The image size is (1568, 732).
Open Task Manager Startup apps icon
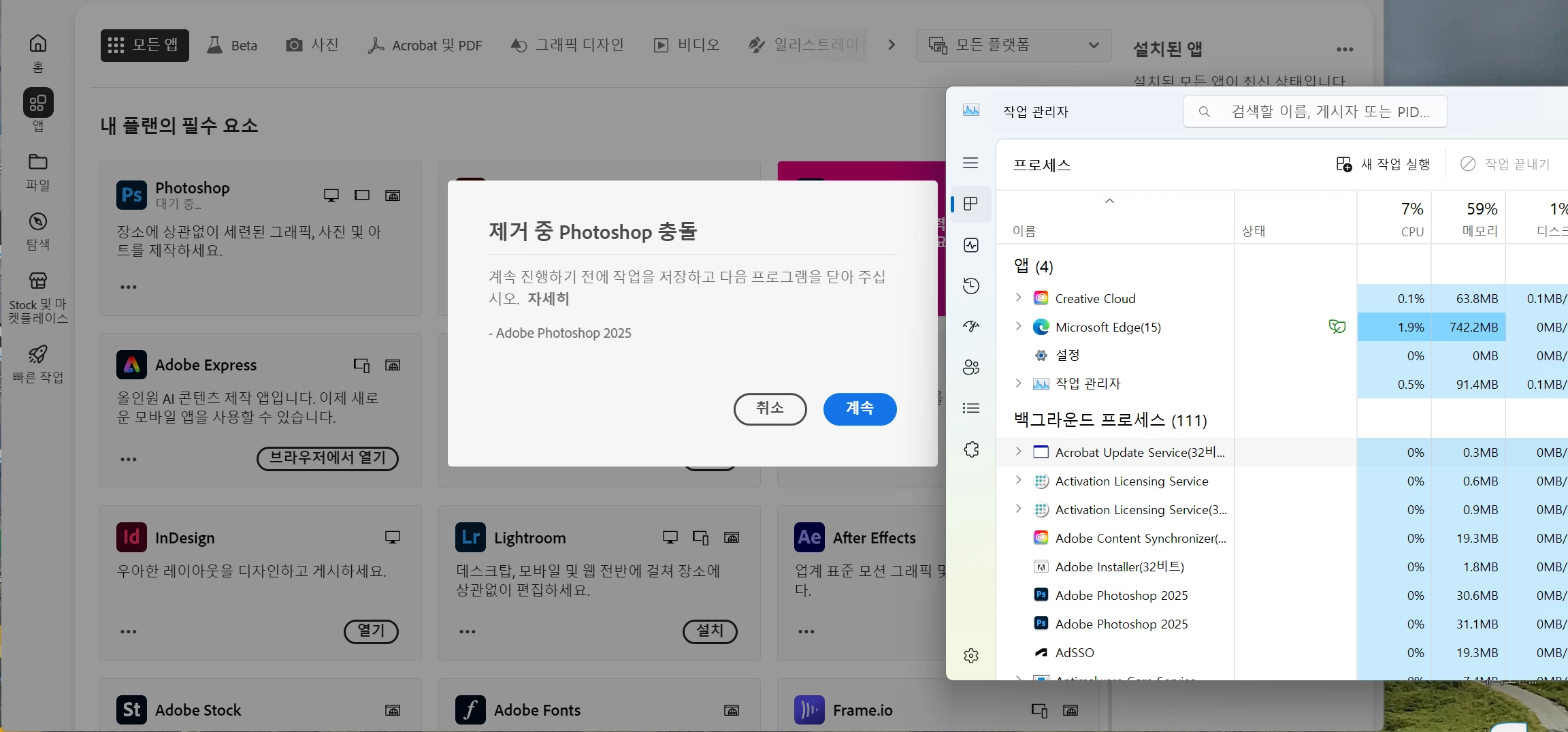coord(971,326)
